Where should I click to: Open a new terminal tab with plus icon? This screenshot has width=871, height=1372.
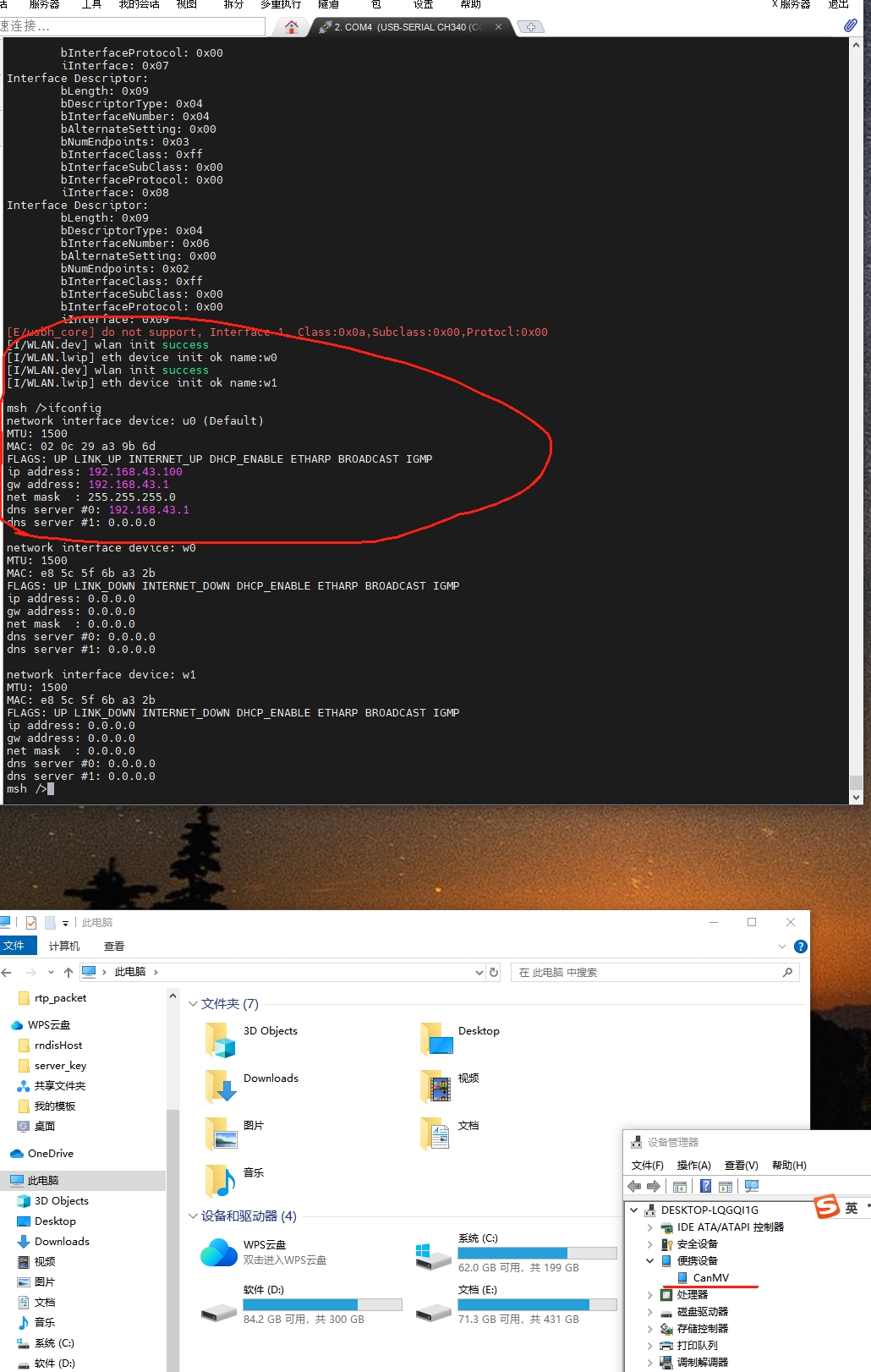point(530,27)
